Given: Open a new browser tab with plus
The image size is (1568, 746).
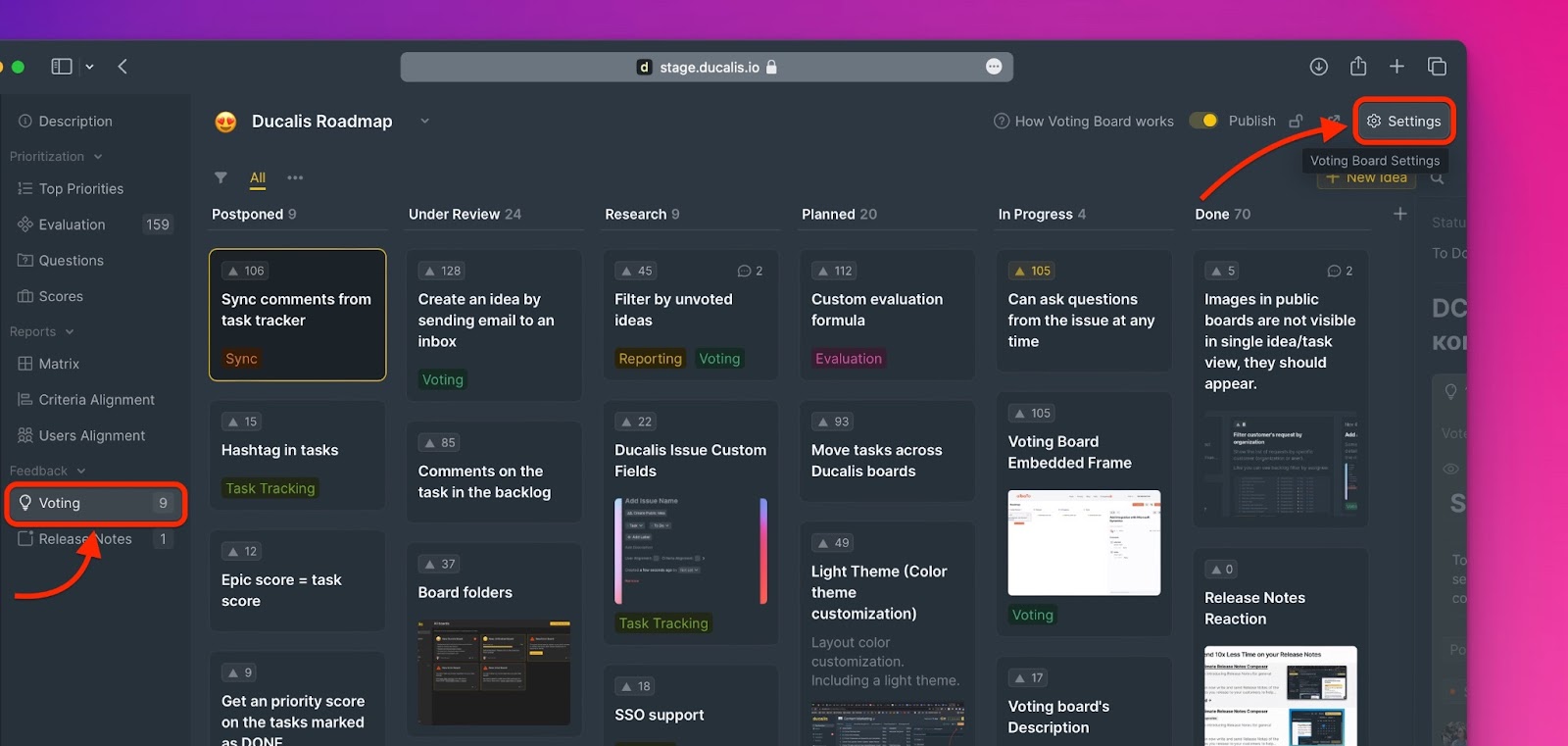Looking at the screenshot, I should [1396, 66].
